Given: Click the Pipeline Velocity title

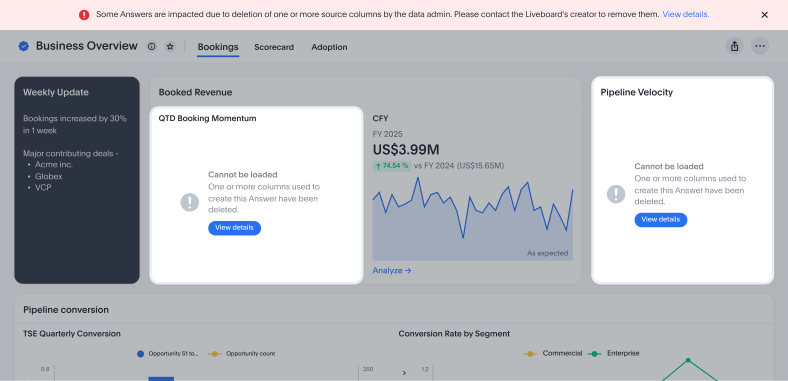Looking at the screenshot, I should [637, 92].
